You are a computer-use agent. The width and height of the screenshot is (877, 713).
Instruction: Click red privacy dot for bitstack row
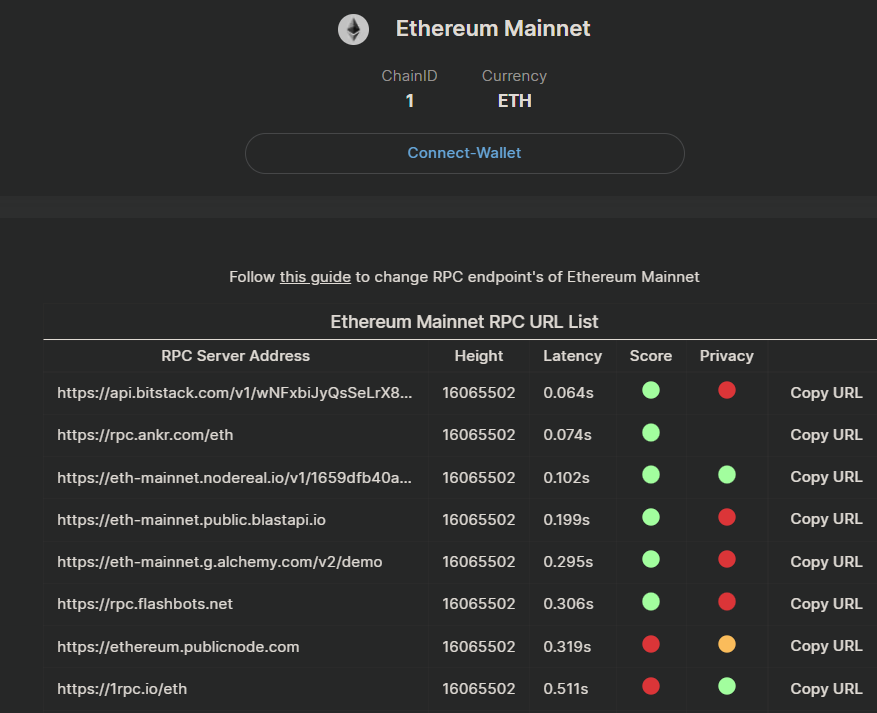click(727, 390)
